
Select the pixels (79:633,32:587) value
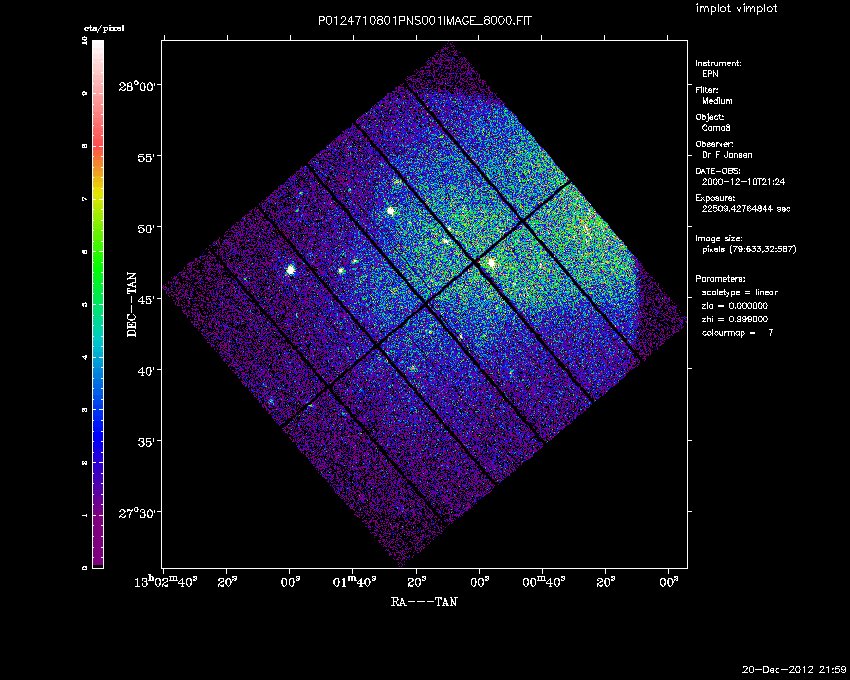(749, 249)
